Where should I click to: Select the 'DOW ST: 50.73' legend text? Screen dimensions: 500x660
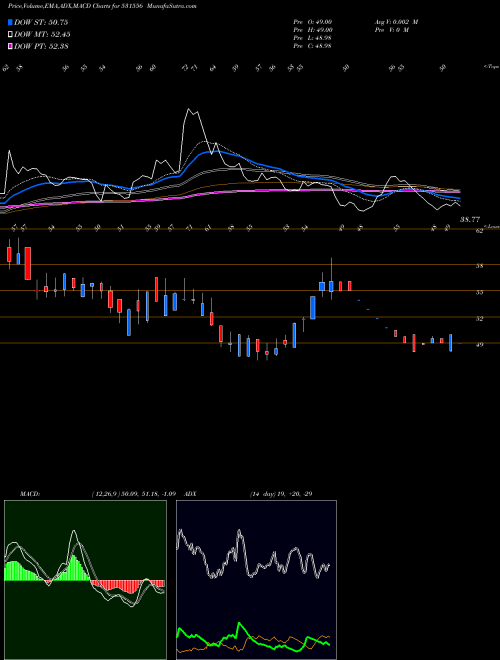click(41, 22)
